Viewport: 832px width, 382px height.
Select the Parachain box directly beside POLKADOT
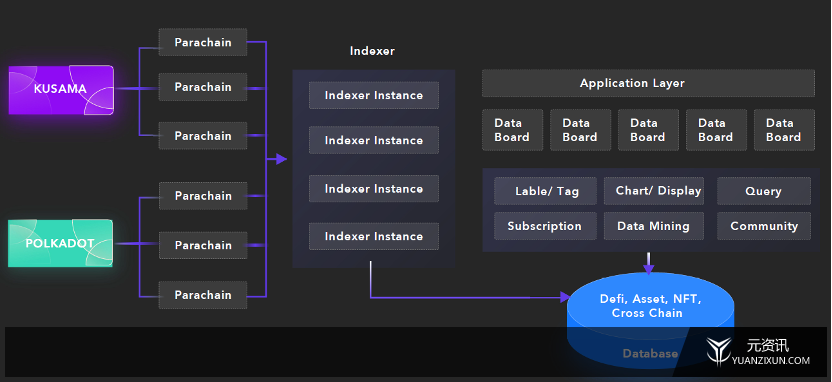click(203, 245)
